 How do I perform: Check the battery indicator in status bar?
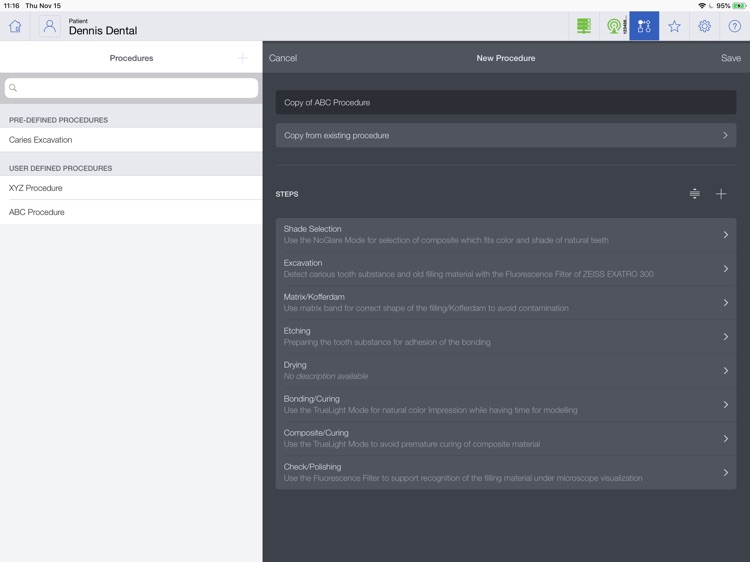click(x=739, y=6)
